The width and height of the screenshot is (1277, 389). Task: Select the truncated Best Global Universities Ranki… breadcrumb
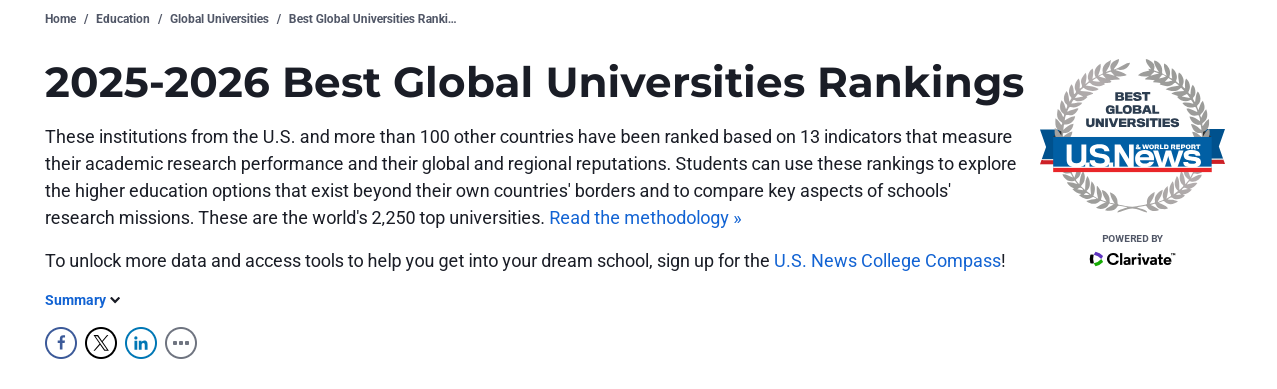pyautogui.click(x=372, y=19)
